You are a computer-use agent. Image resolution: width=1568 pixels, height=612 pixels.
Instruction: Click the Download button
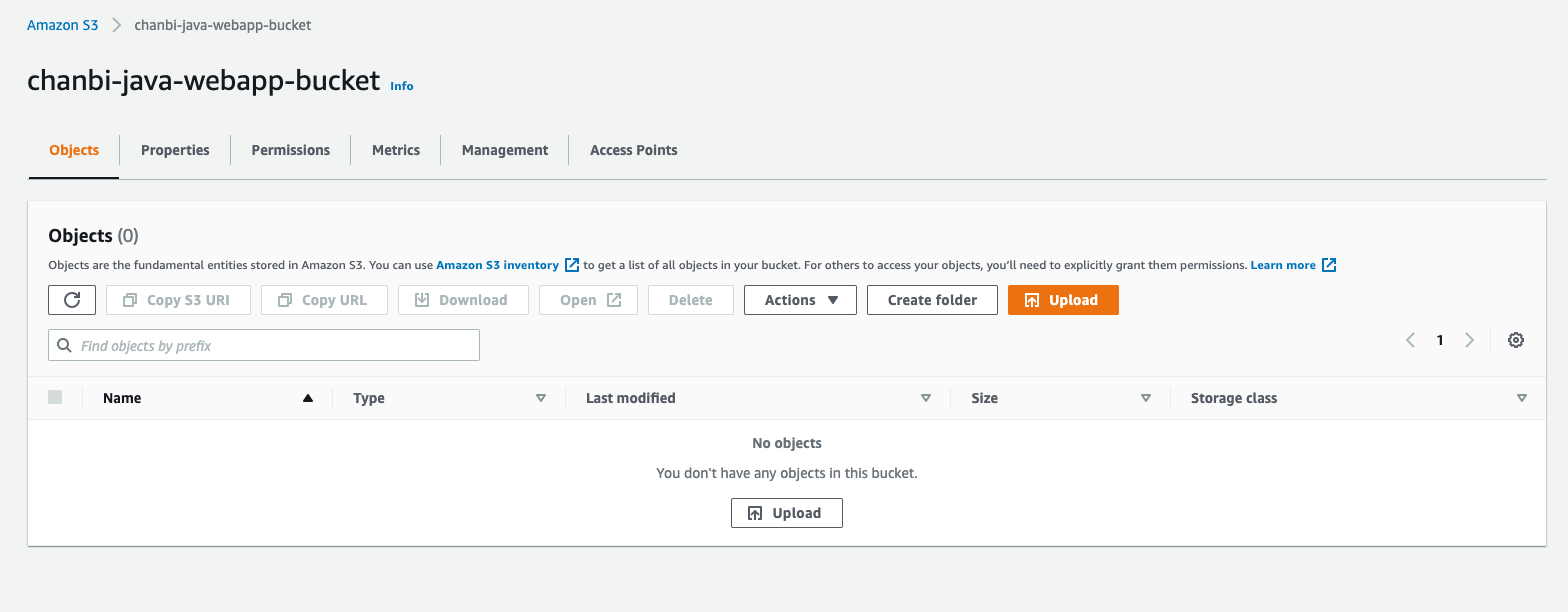(463, 300)
